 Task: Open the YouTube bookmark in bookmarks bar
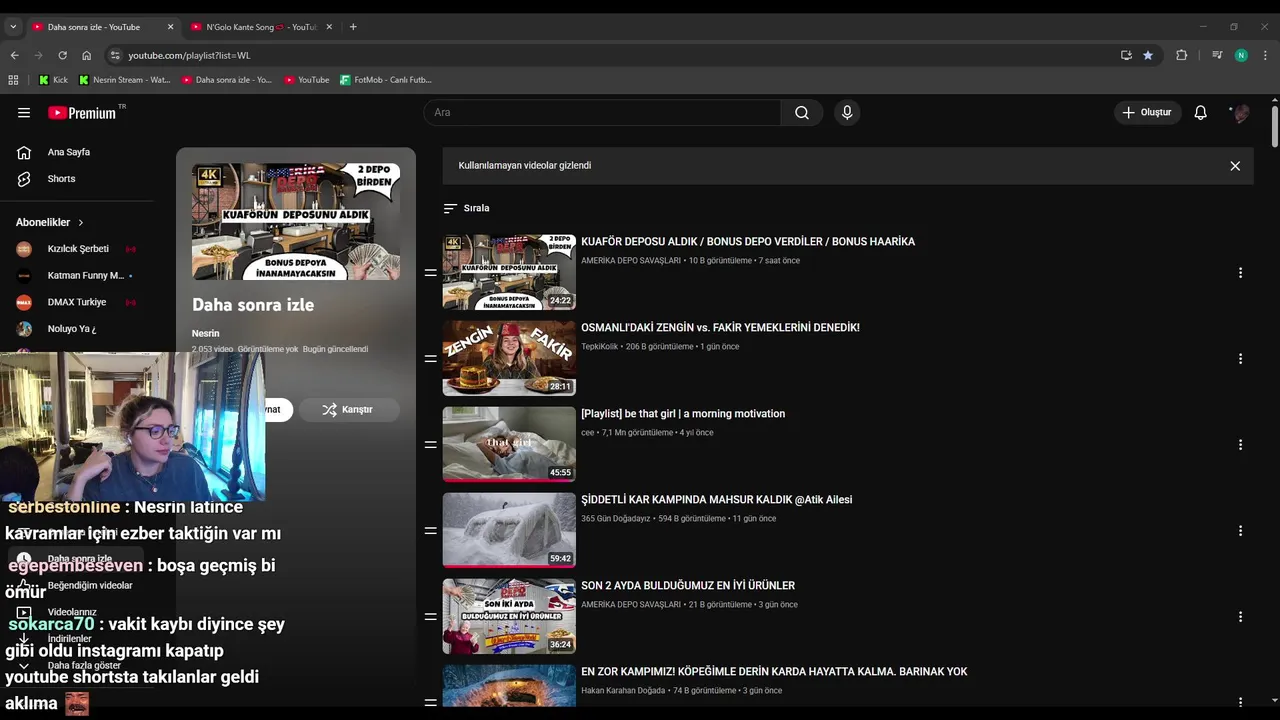[306, 80]
